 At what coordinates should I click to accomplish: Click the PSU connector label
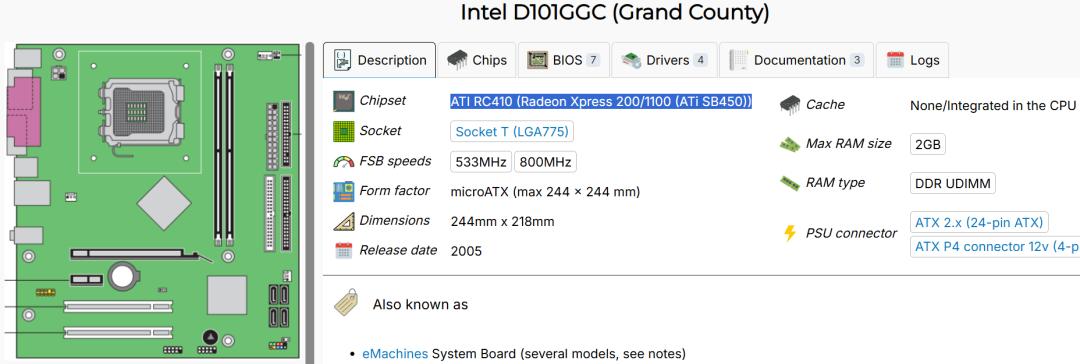[x=851, y=233]
